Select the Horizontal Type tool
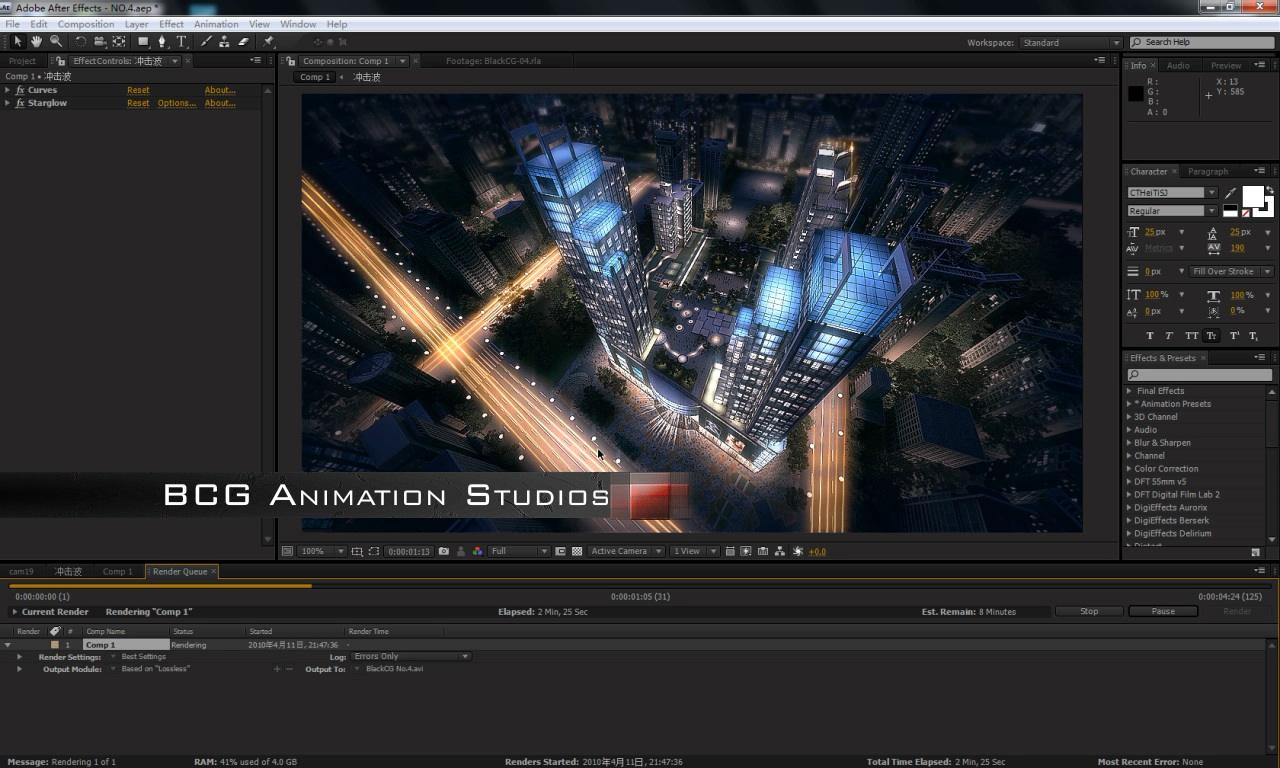The image size is (1280, 768). (x=181, y=42)
